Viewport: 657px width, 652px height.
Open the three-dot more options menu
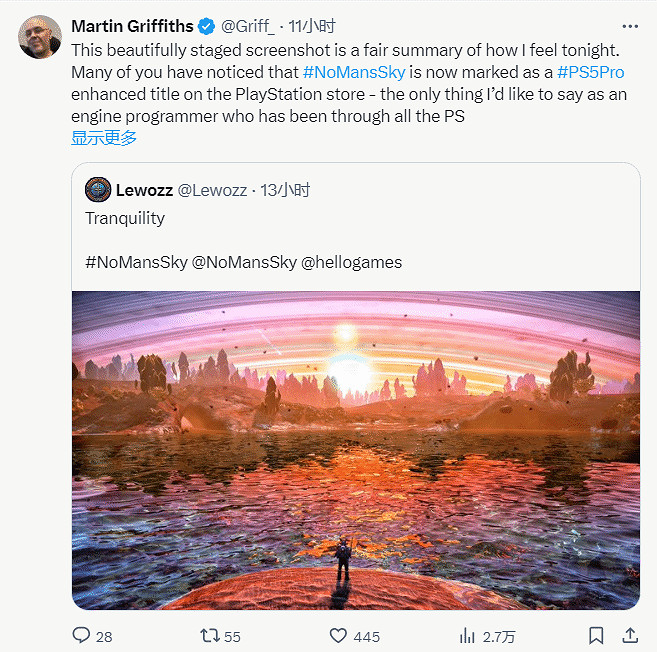[x=629, y=25]
